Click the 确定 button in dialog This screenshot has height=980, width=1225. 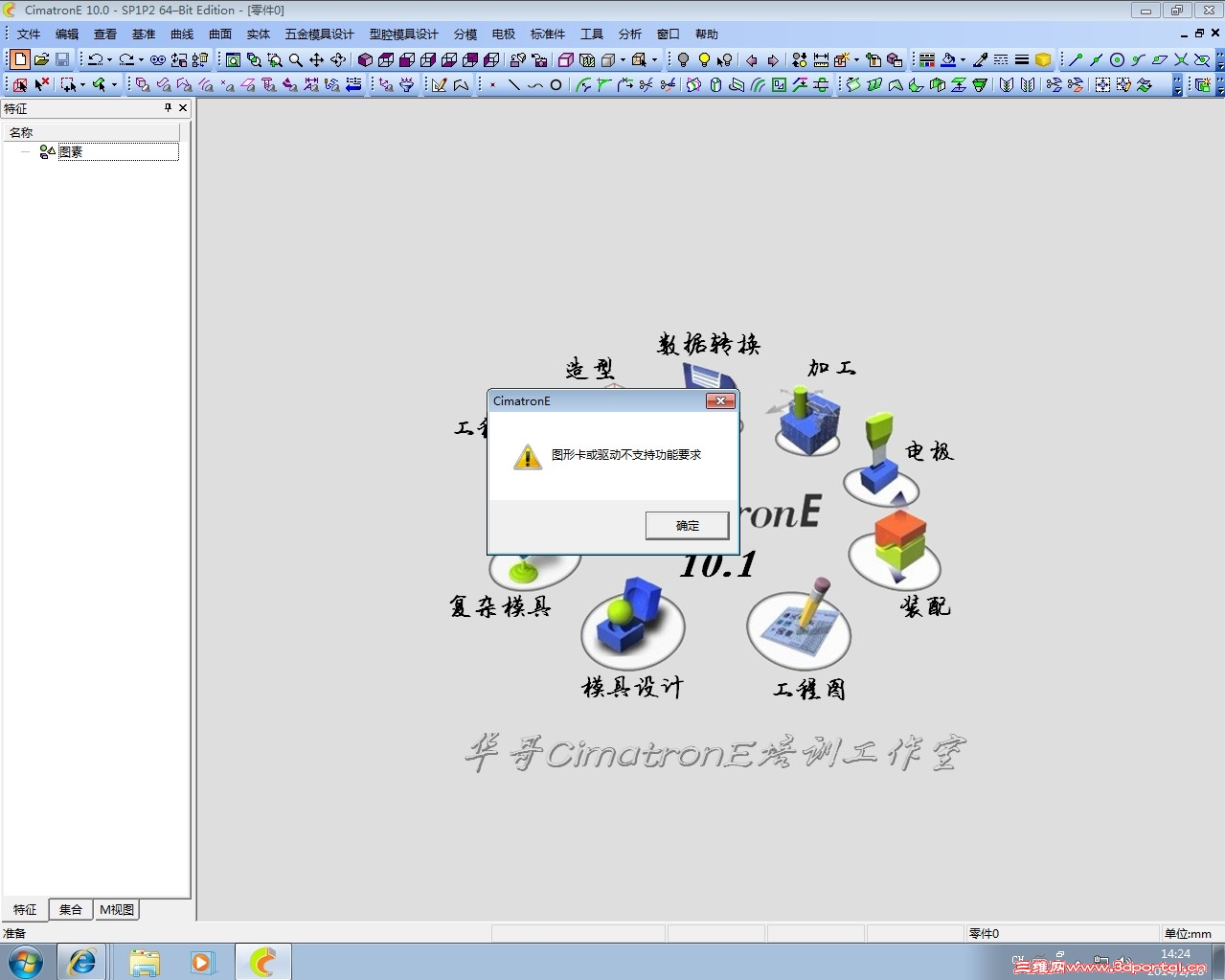[687, 525]
